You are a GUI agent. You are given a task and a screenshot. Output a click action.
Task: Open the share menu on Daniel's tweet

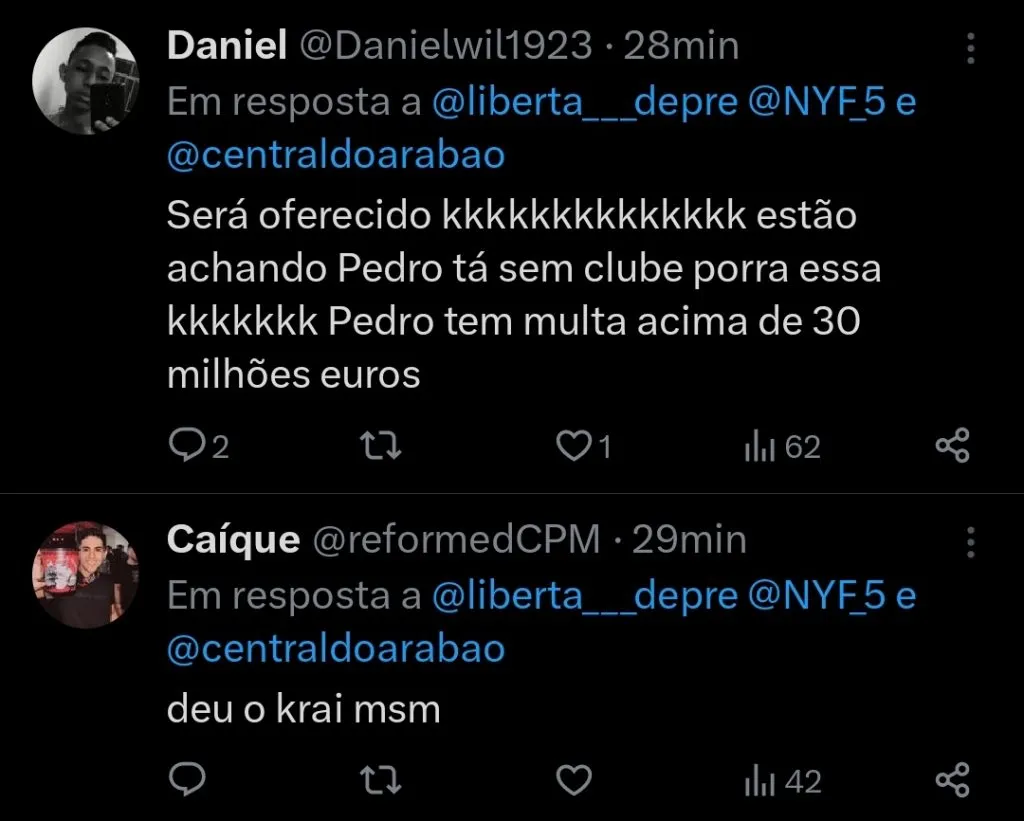point(951,443)
